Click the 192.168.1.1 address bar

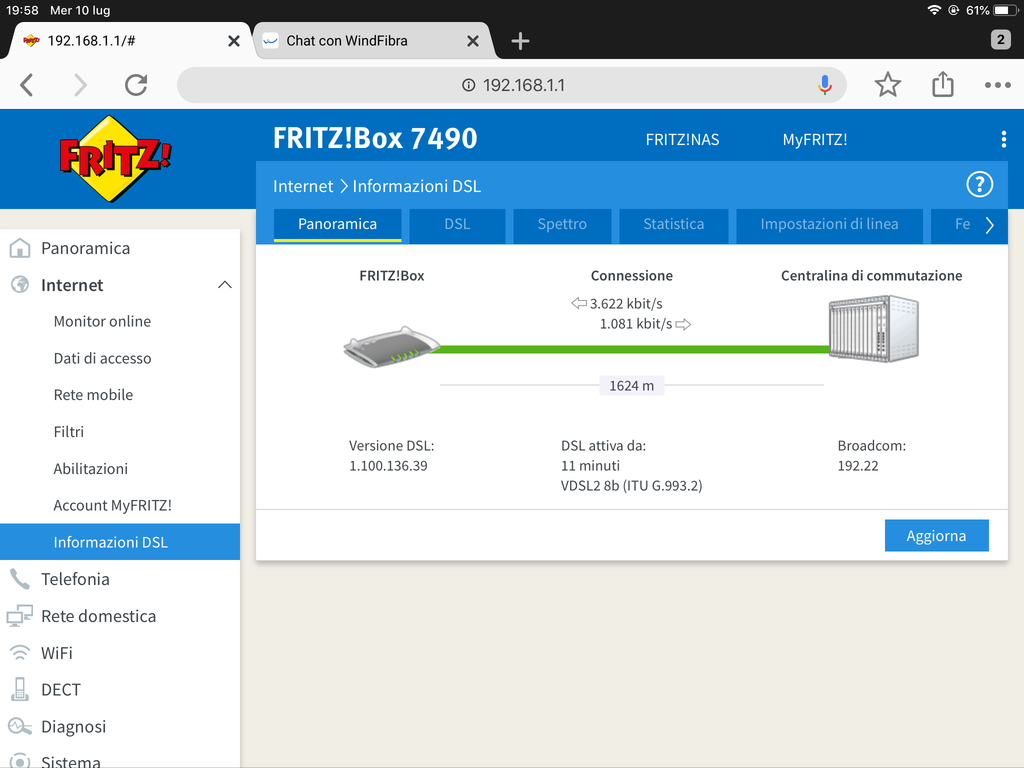coord(511,85)
